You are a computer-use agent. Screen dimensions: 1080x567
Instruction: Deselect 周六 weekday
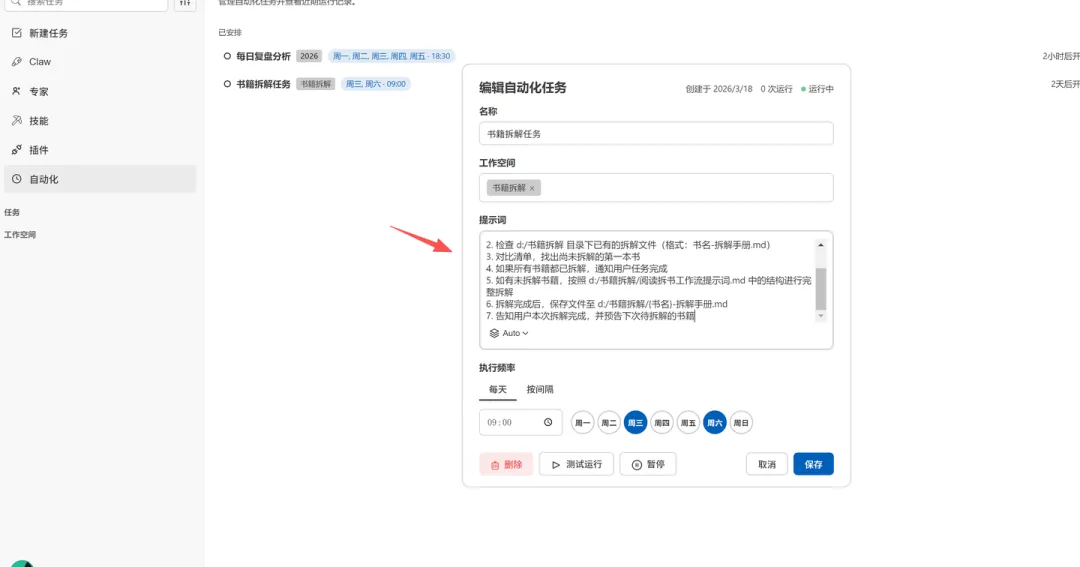tap(714, 422)
